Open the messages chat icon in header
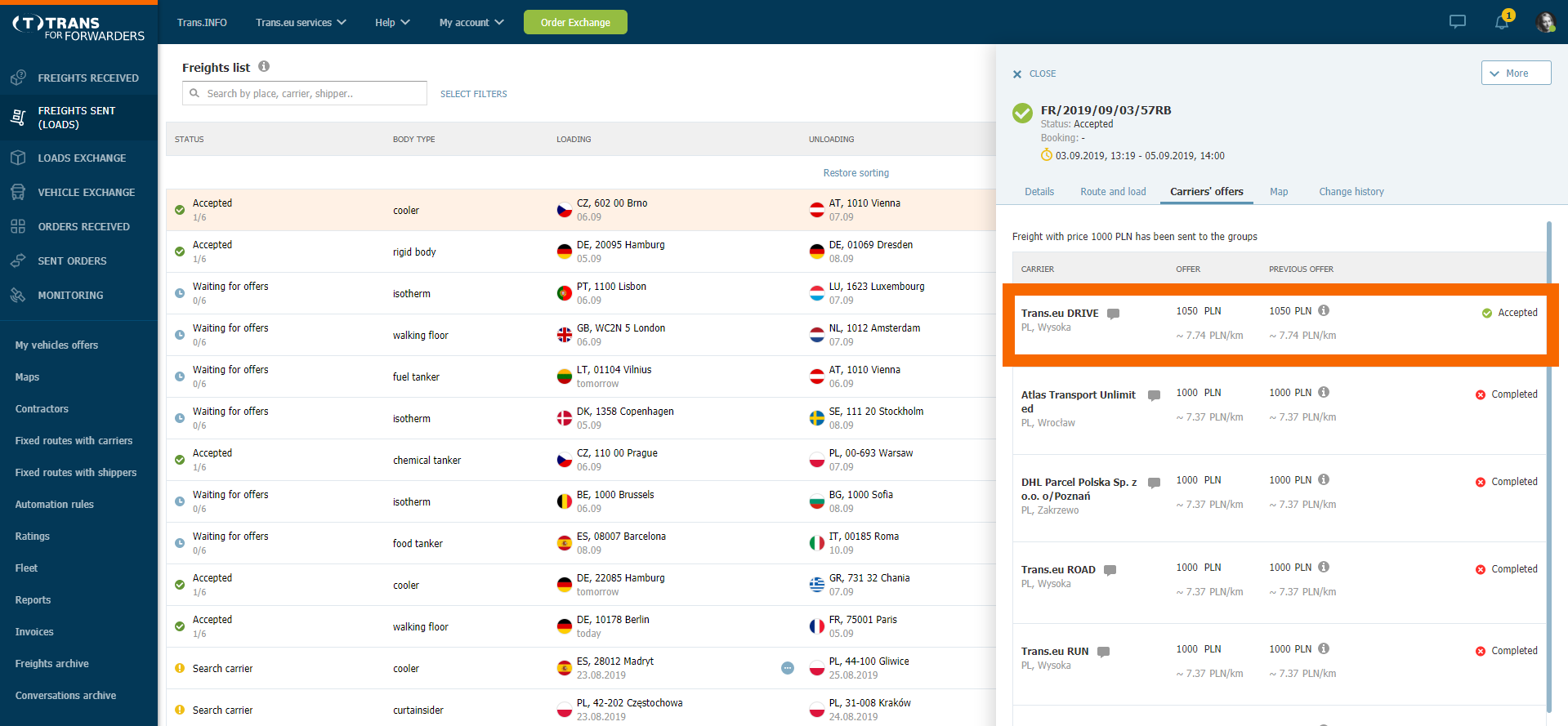1568x726 pixels. 1458,22
